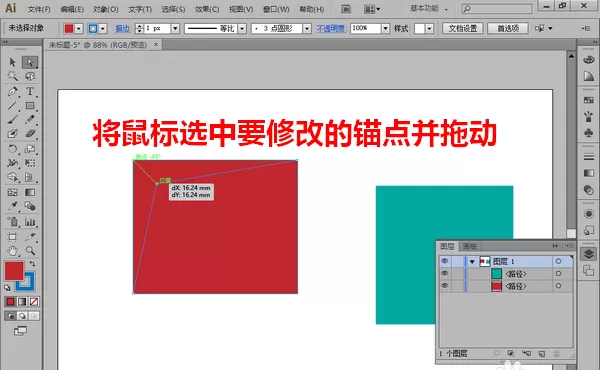This screenshot has height=370, width=600.
Task: Select the Shape Builder tool
Action: (13, 177)
